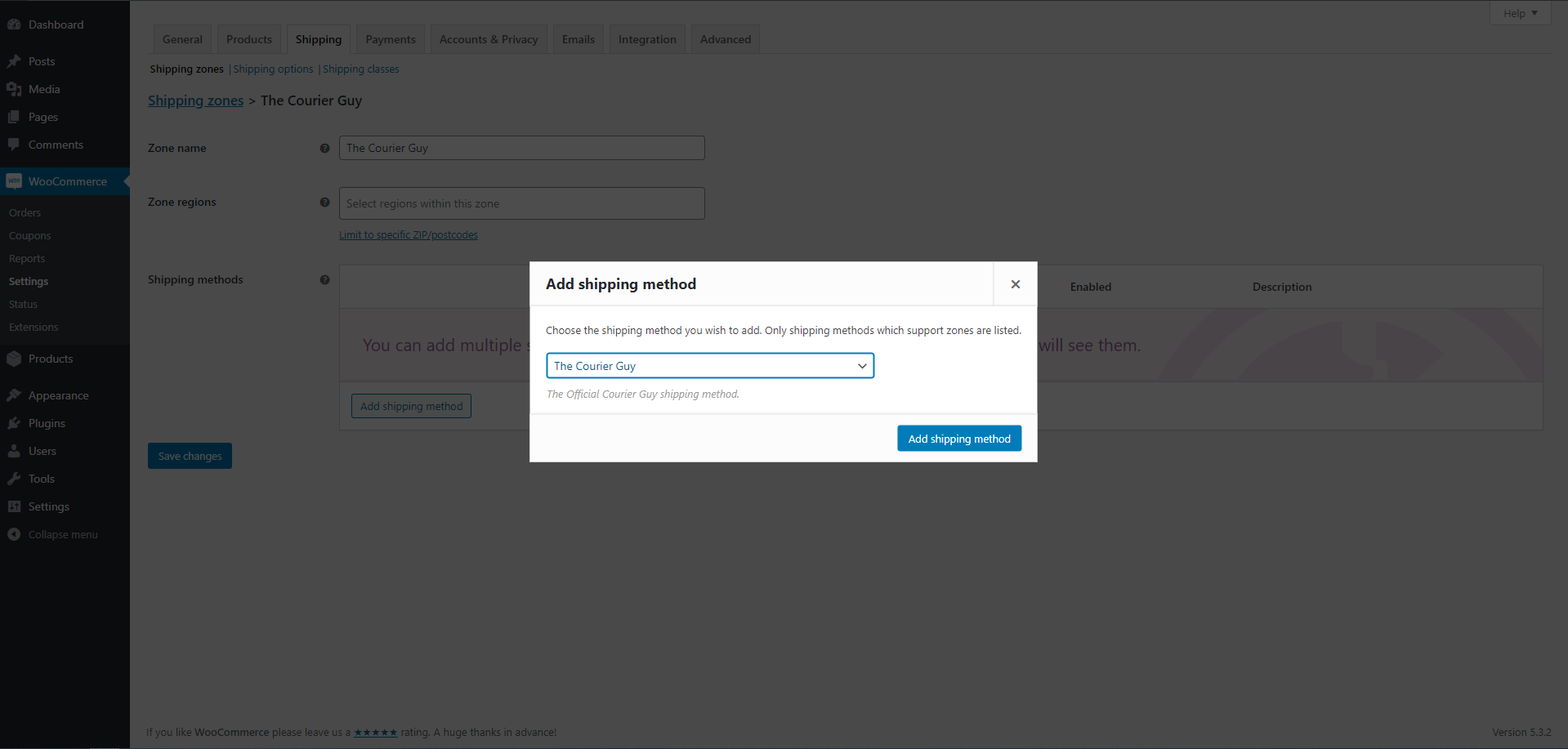Viewport: 1568px width, 749px height.
Task: Click the Plugins plug icon
Action: click(14, 423)
